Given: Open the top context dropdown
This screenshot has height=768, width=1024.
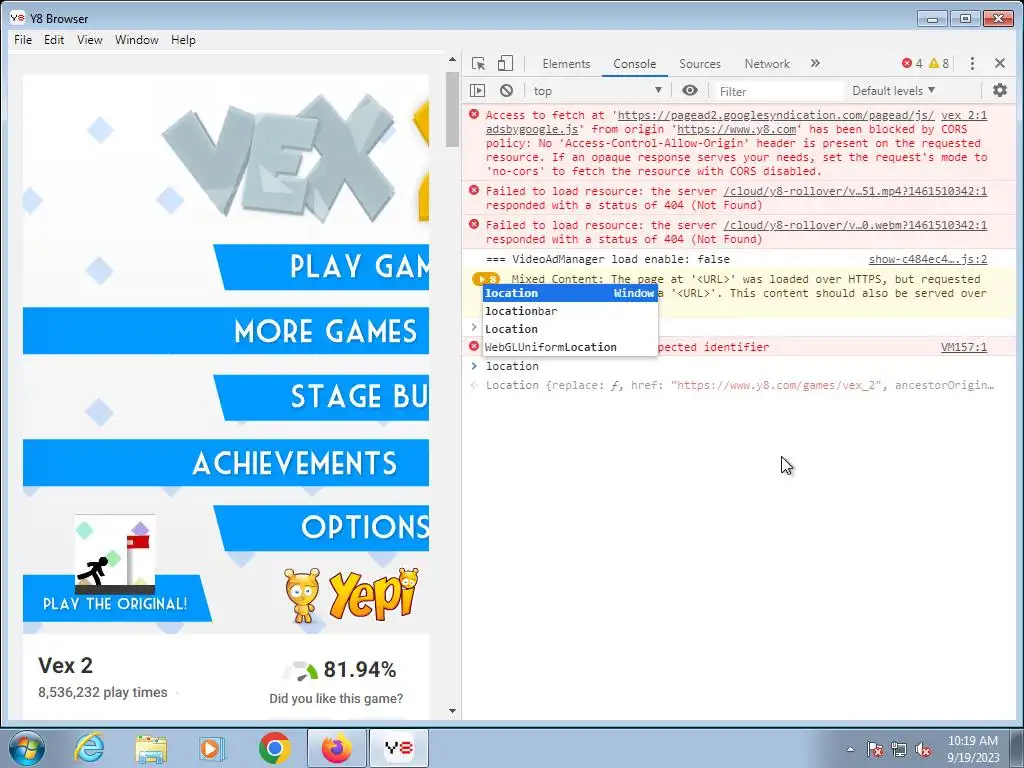Looking at the screenshot, I should tap(598, 91).
